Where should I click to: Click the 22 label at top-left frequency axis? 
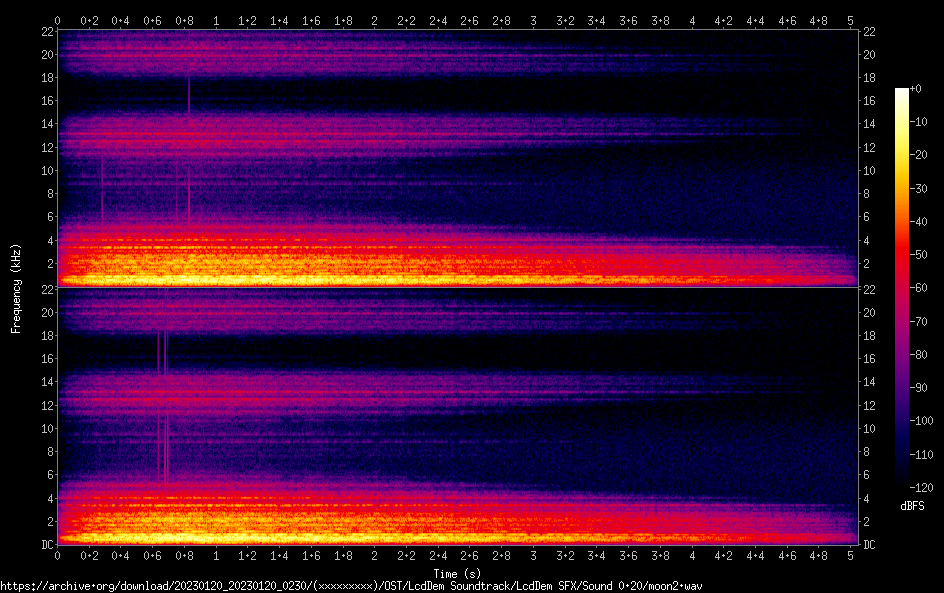click(46, 32)
